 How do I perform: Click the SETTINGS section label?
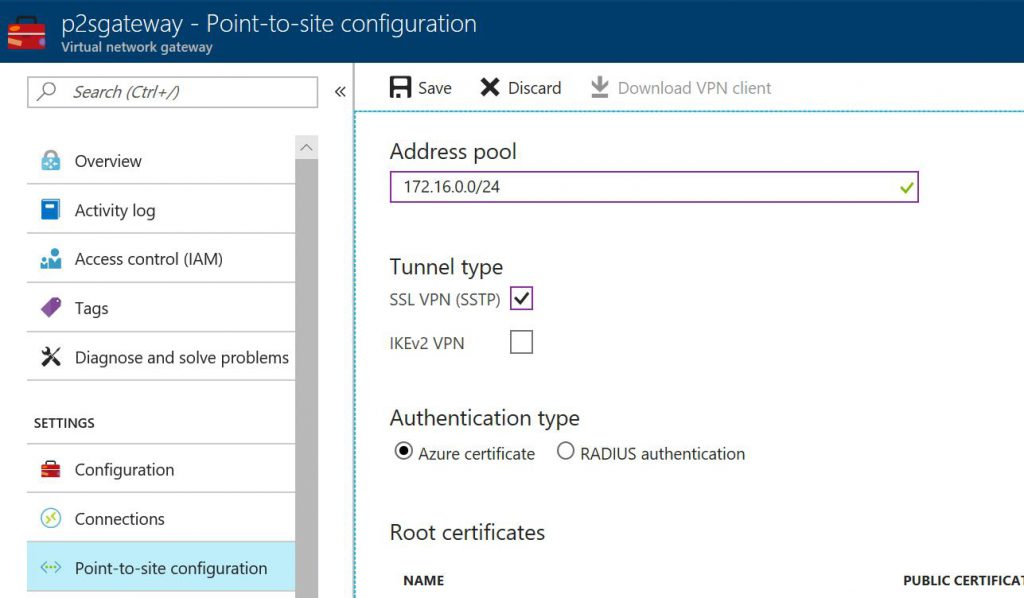(64, 423)
